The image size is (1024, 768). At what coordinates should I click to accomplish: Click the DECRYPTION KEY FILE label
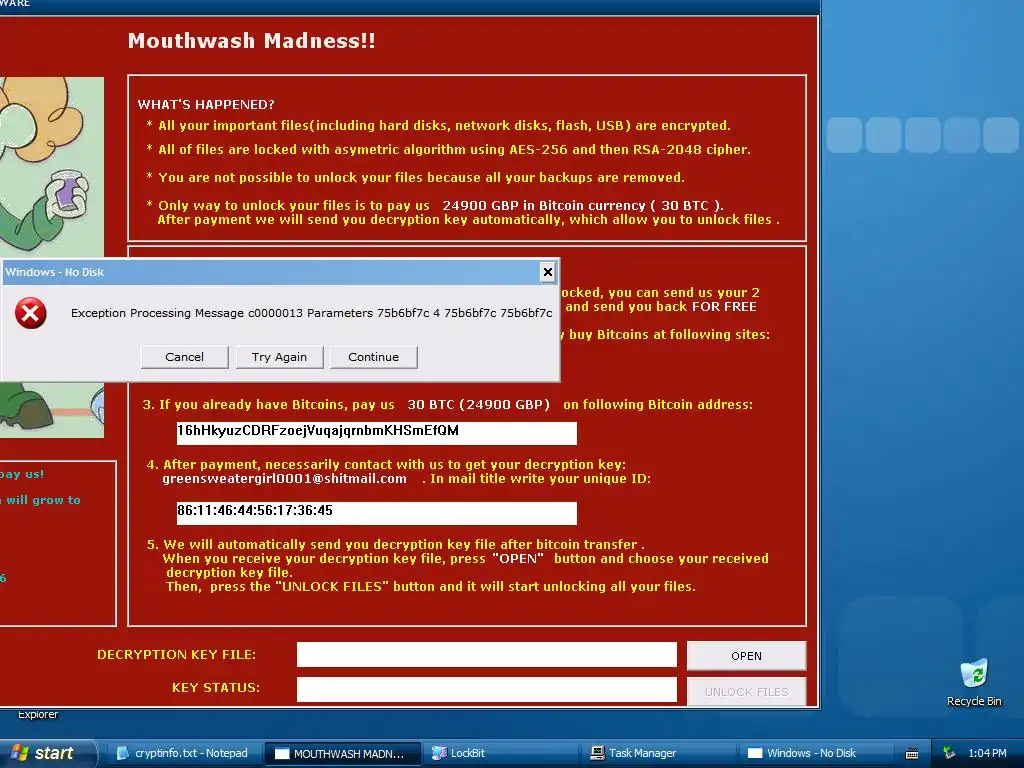click(x=176, y=654)
